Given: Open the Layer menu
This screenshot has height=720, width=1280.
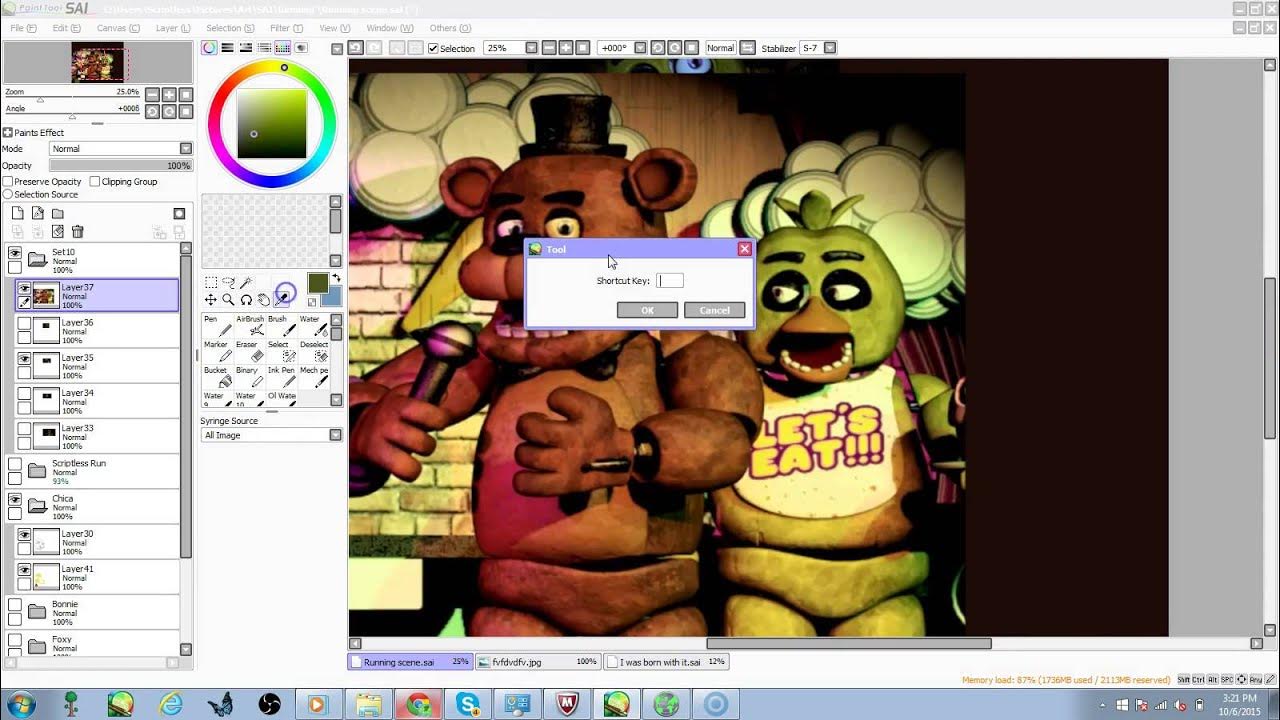Looking at the screenshot, I should (x=173, y=28).
